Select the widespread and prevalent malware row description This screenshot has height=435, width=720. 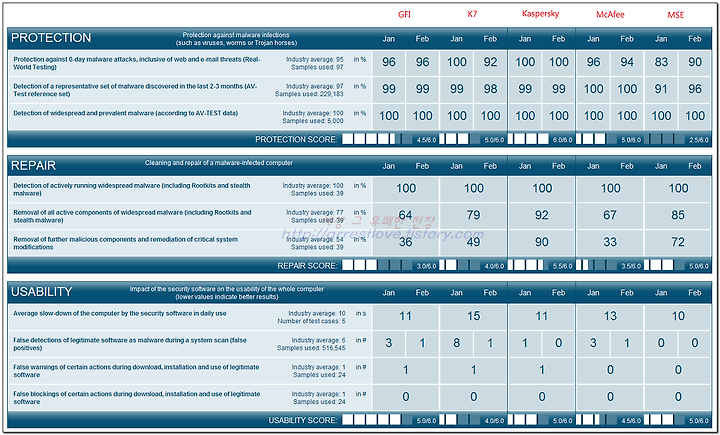tap(126, 113)
